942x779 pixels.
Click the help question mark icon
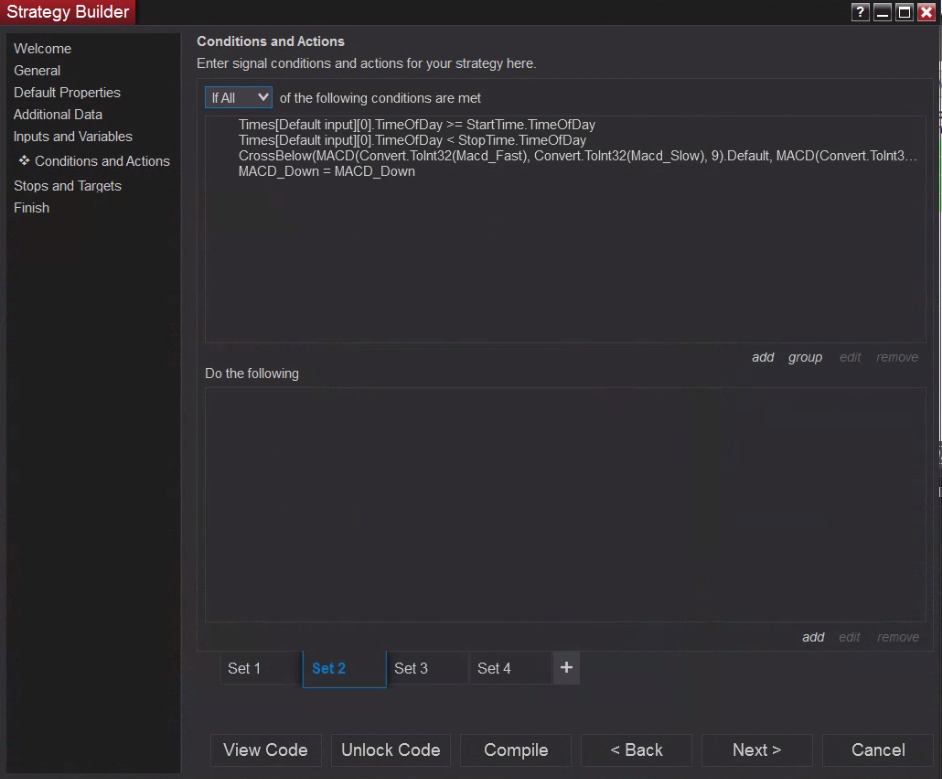pos(860,12)
